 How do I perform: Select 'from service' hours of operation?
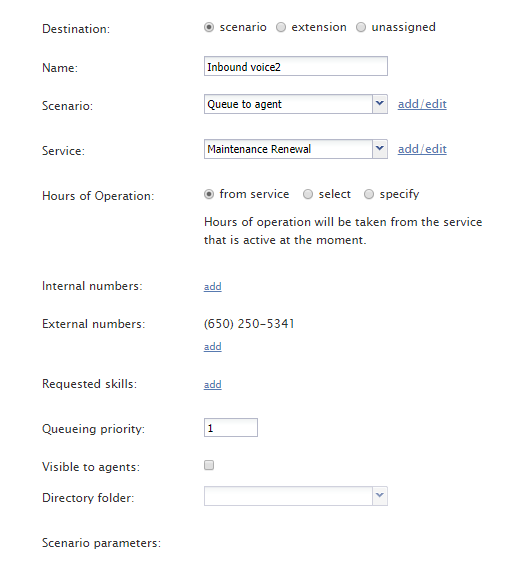(209, 194)
